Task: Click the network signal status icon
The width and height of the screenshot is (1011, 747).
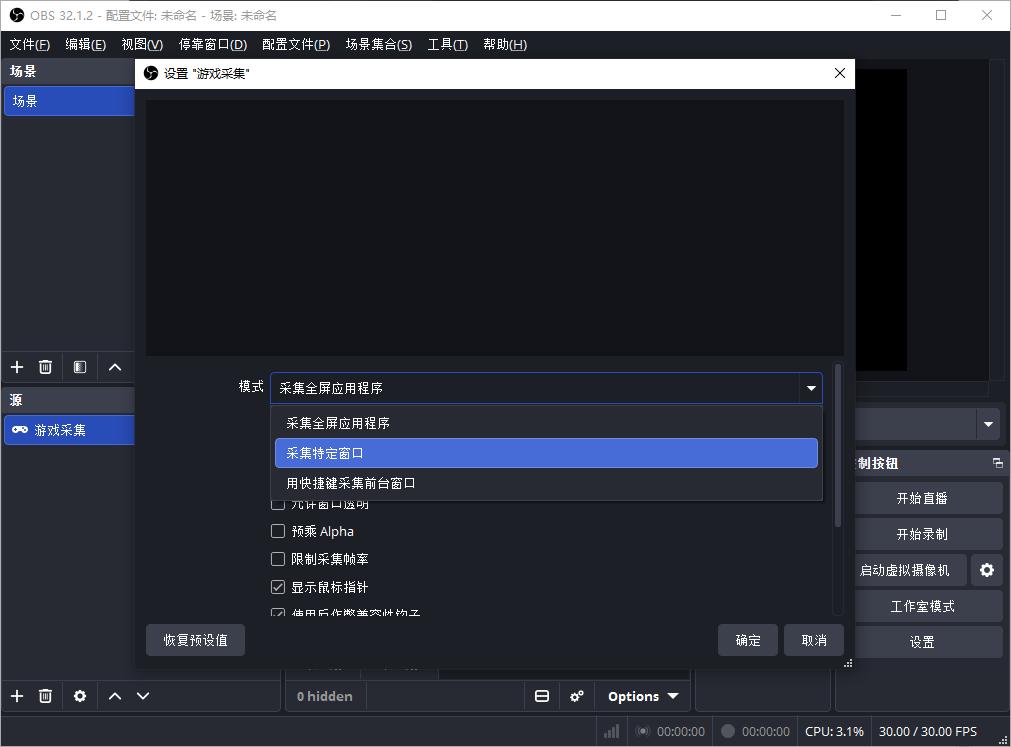Action: click(611, 731)
